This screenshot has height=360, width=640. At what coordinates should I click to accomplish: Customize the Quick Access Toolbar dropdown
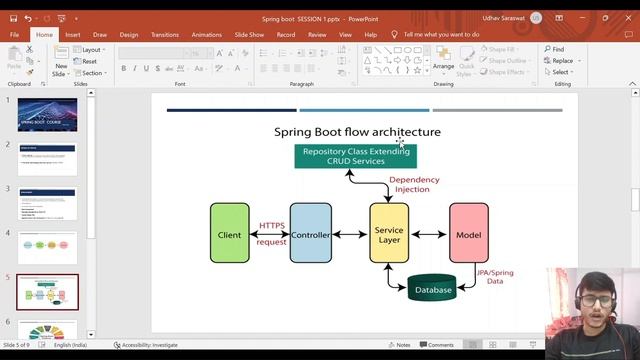[76, 19]
